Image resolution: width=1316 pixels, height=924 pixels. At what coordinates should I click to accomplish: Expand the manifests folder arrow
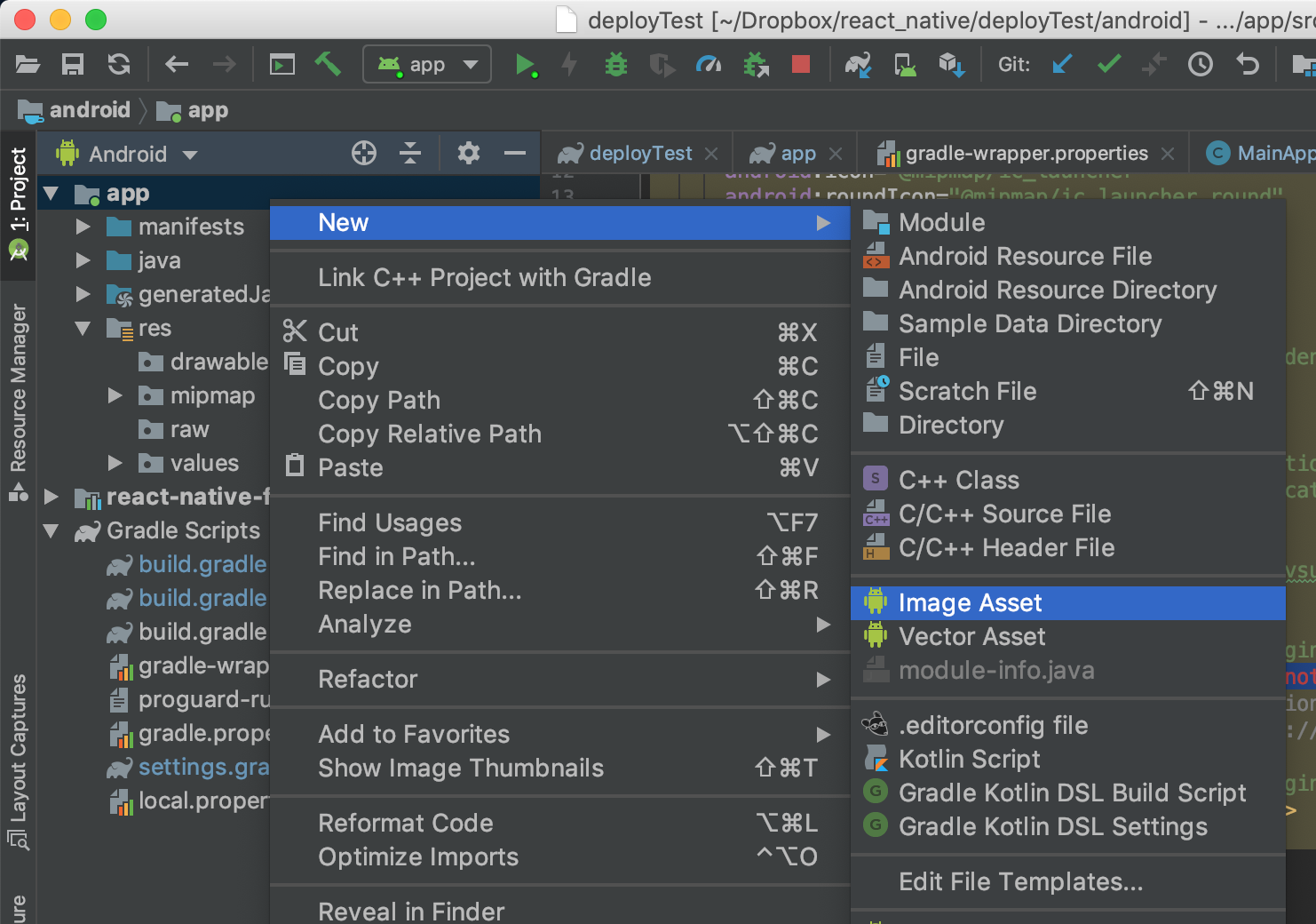83,227
